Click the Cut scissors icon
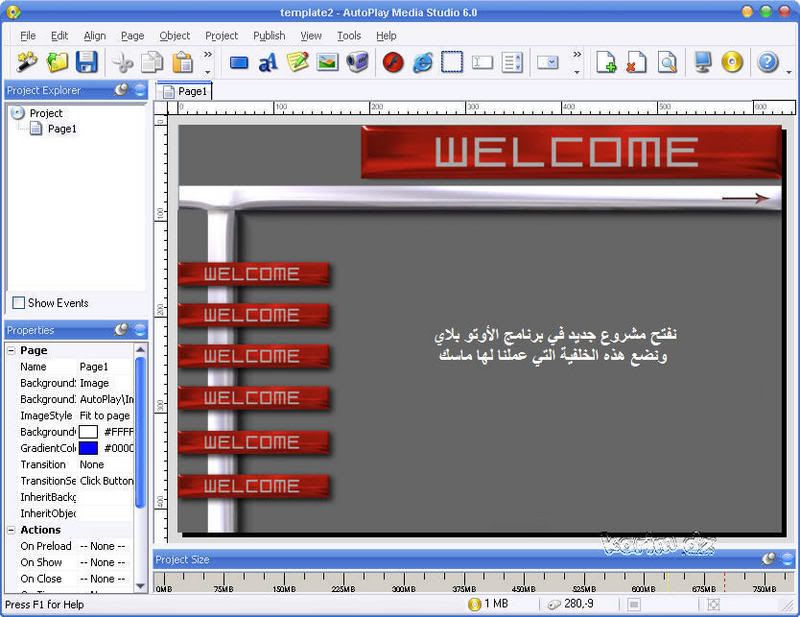800x617 pixels. [x=122, y=63]
